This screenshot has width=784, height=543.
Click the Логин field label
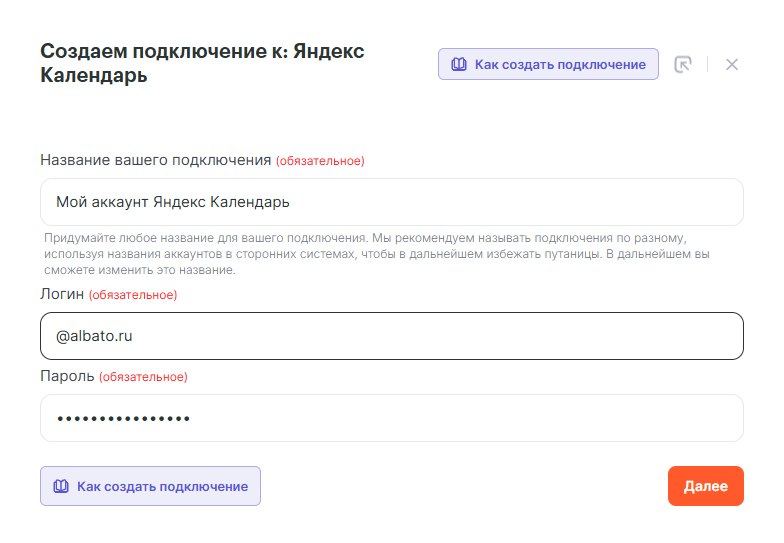click(62, 294)
